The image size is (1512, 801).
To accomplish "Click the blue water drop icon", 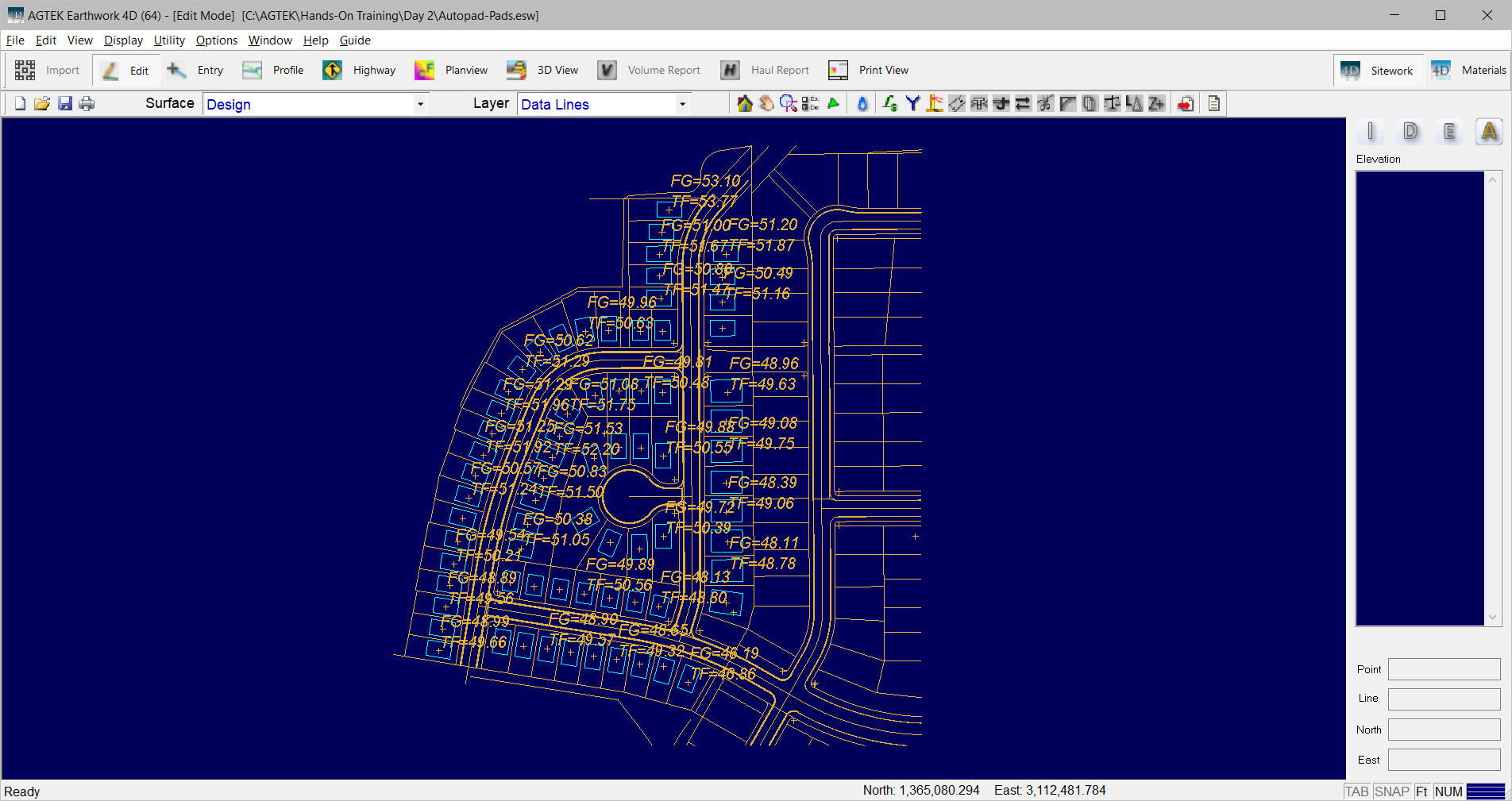I will (x=862, y=104).
